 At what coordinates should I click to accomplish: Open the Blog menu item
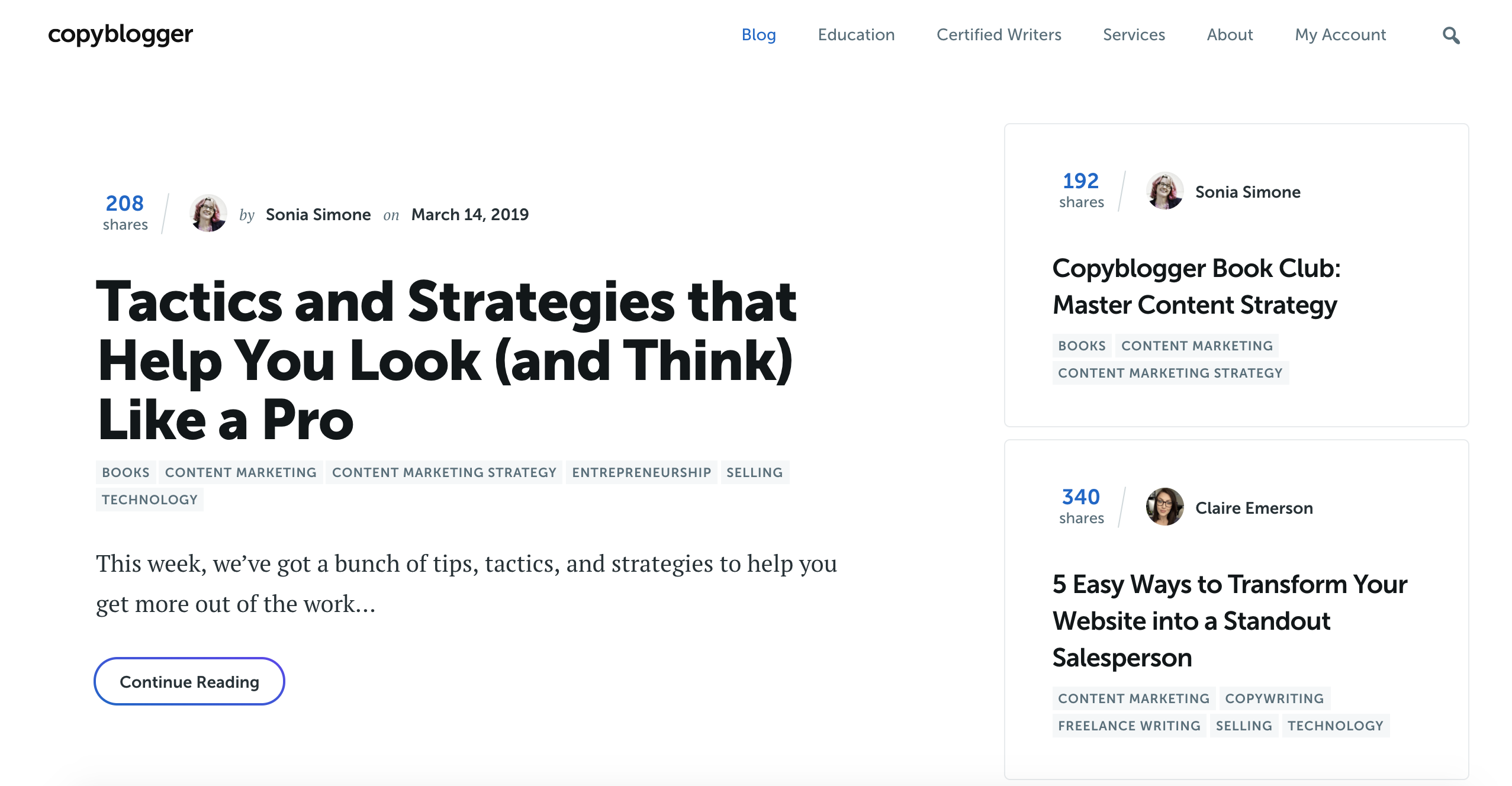(x=758, y=35)
